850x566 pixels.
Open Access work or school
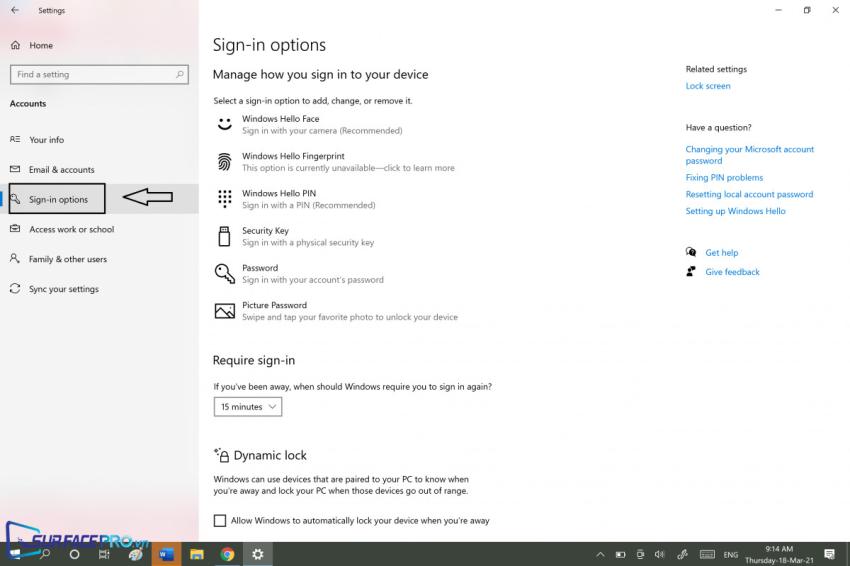click(99, 229)
